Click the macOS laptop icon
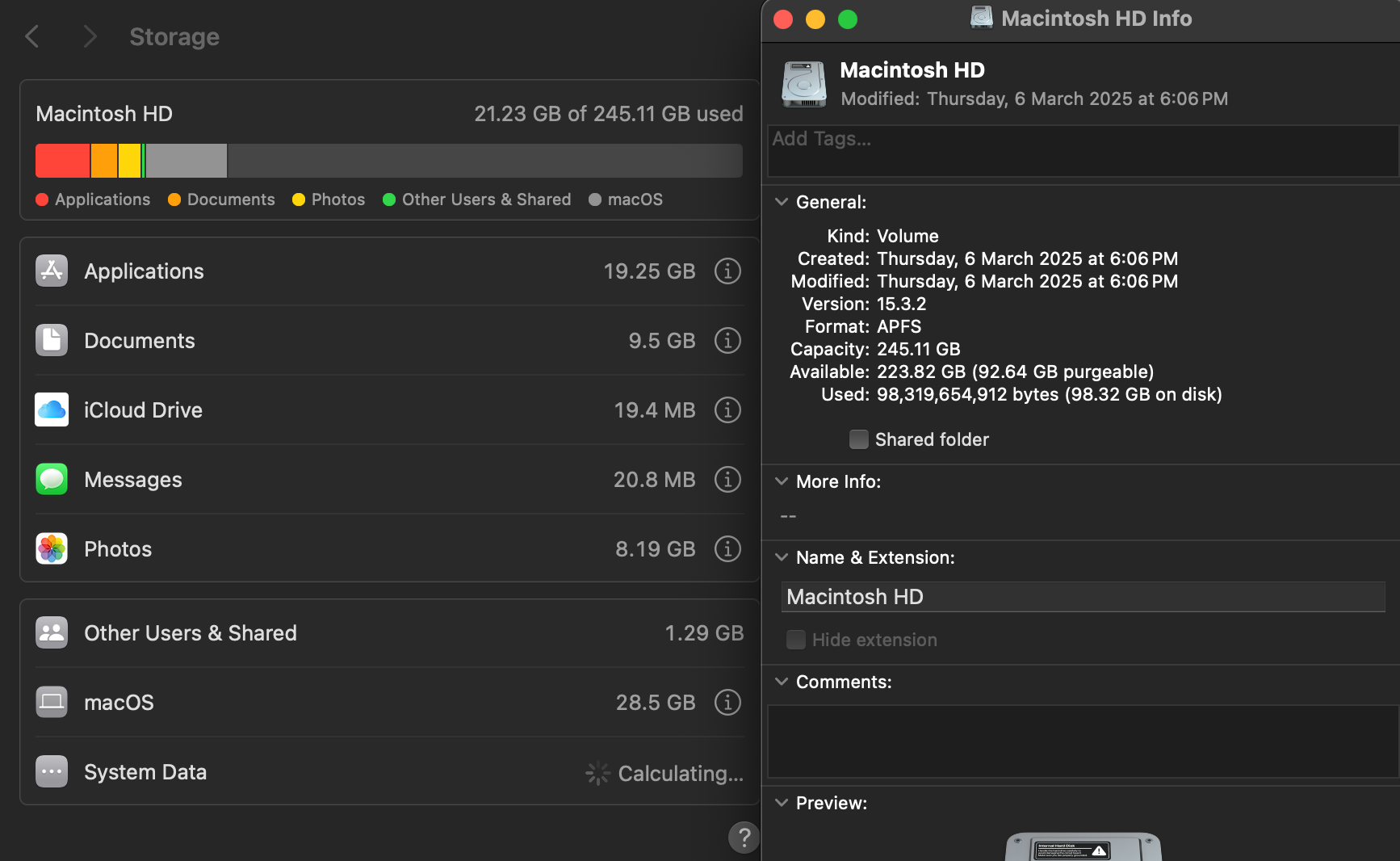The image size is (1400, 861). point(52,703)
